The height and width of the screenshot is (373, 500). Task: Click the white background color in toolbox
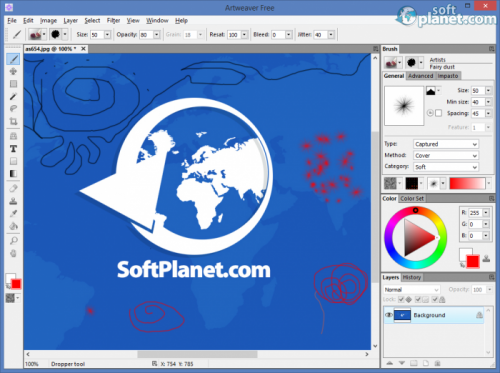point(9,277)
